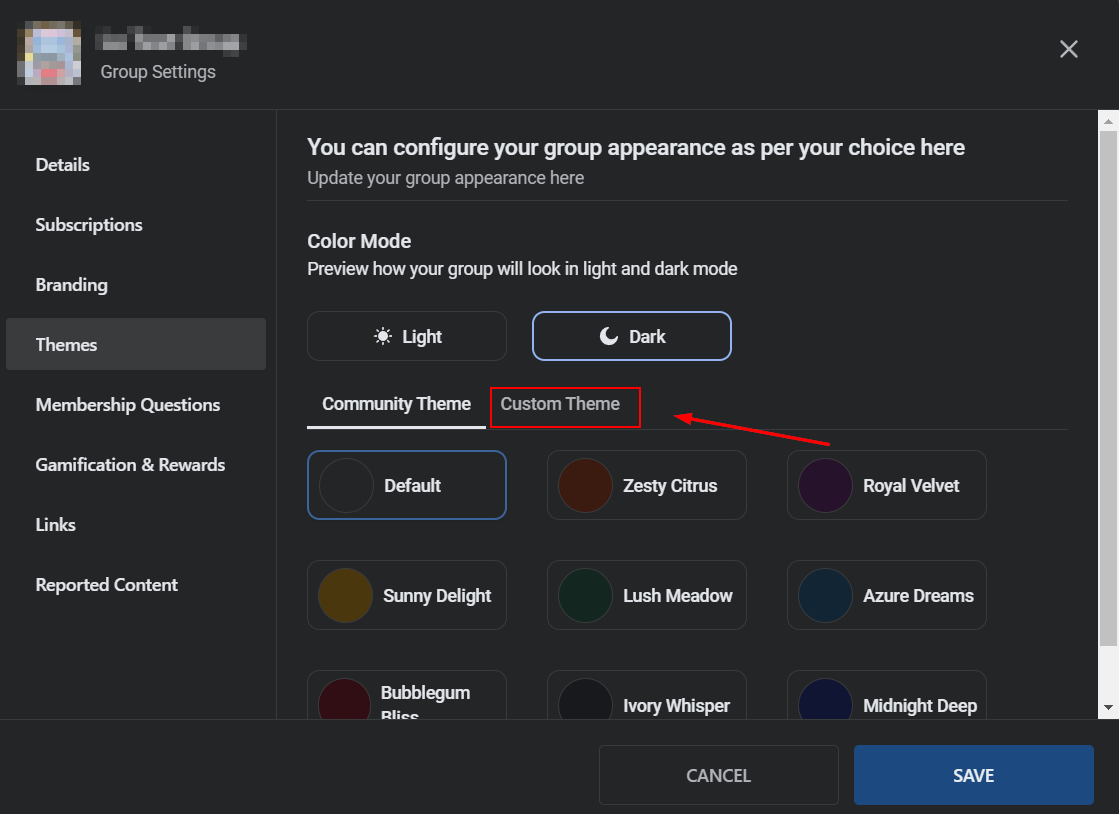1119x814 pixels.
Task: Go to Subscriptions in sidebar
Action: (x=89, y=225)
